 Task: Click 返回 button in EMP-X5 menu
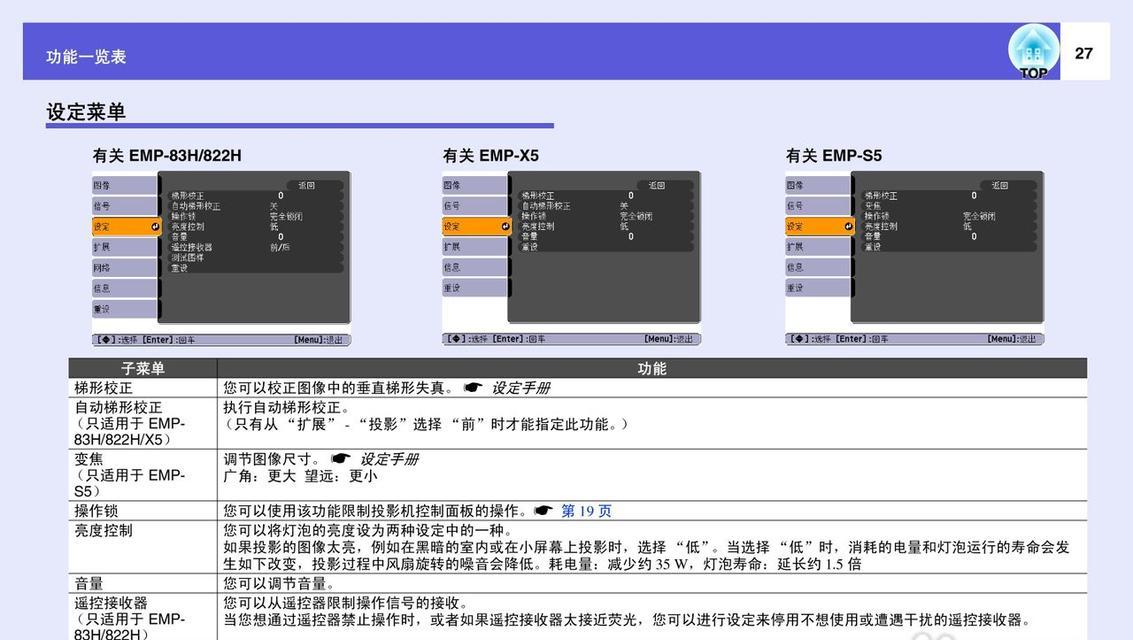(x=657, y=186)
